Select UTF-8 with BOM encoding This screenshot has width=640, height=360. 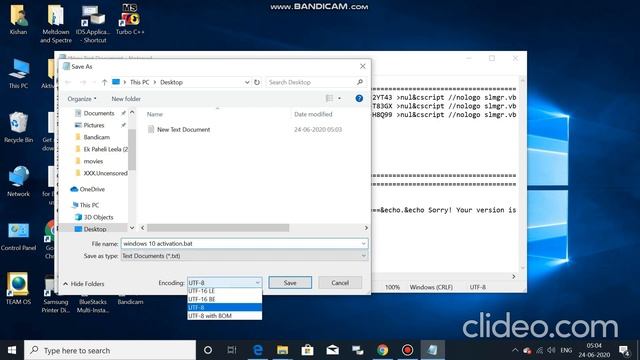pos(224,316)
